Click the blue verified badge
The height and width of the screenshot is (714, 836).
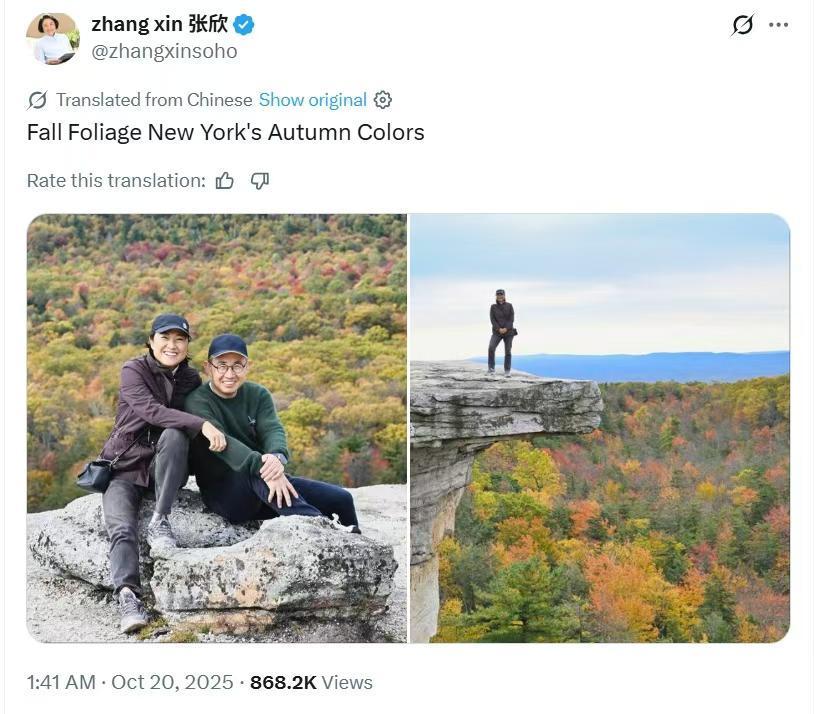pos(243,24)
